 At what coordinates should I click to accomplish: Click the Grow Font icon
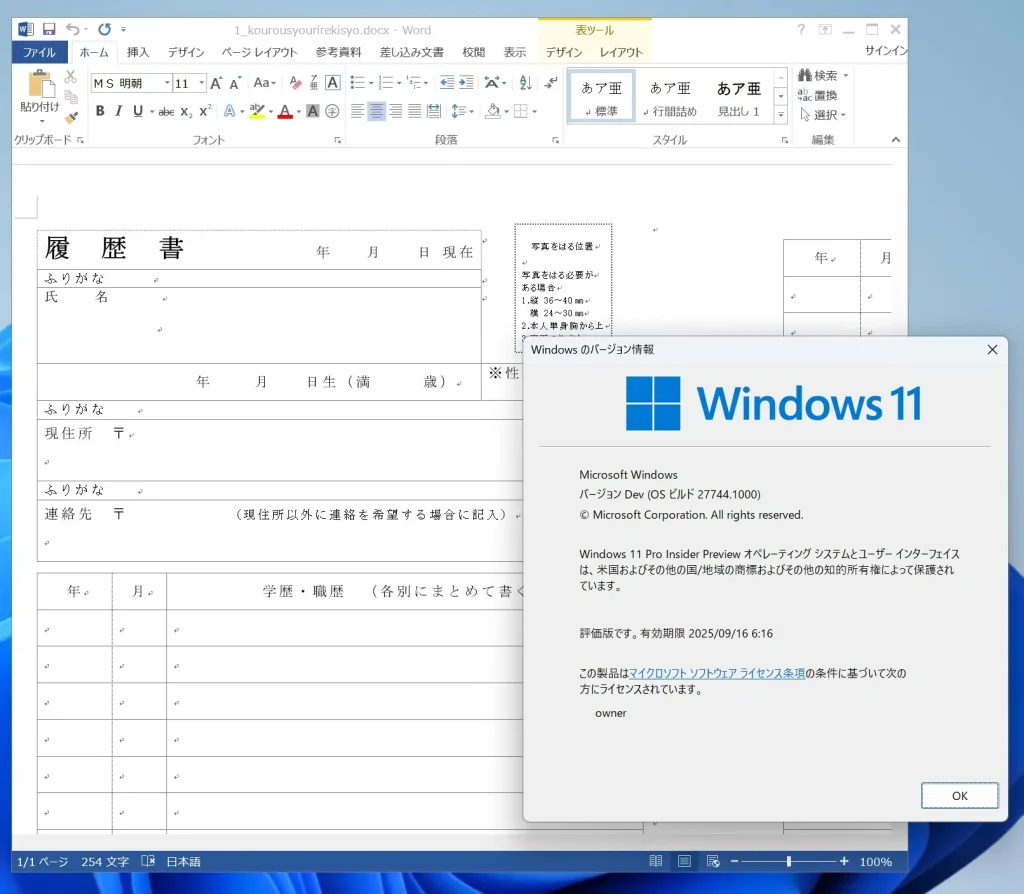(x=216, y=83)
